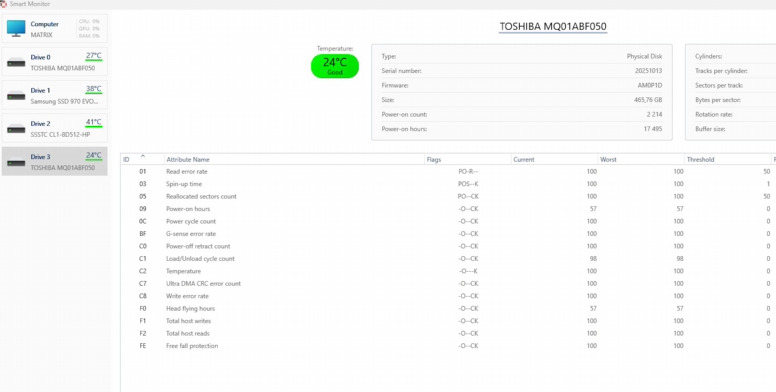Select the Computer MATRIX monitor icon
The height and width of the screenshot is (392, 776).
(x=16, y=28)
